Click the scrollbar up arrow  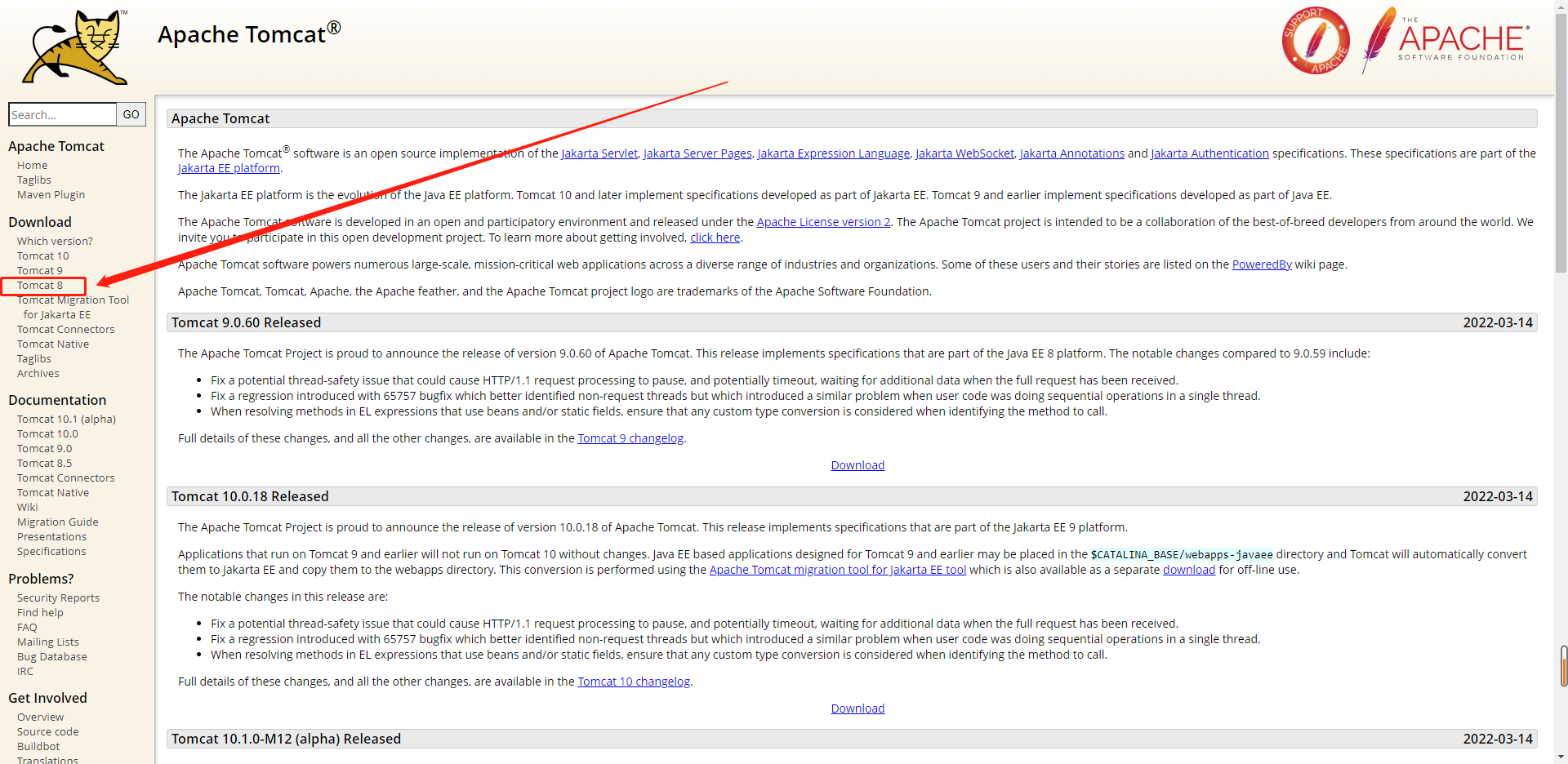pos(1561,7)
